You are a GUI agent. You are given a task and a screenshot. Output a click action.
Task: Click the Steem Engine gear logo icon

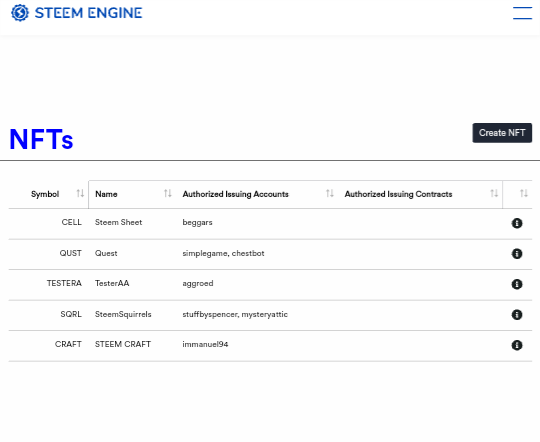coord(20,13)
